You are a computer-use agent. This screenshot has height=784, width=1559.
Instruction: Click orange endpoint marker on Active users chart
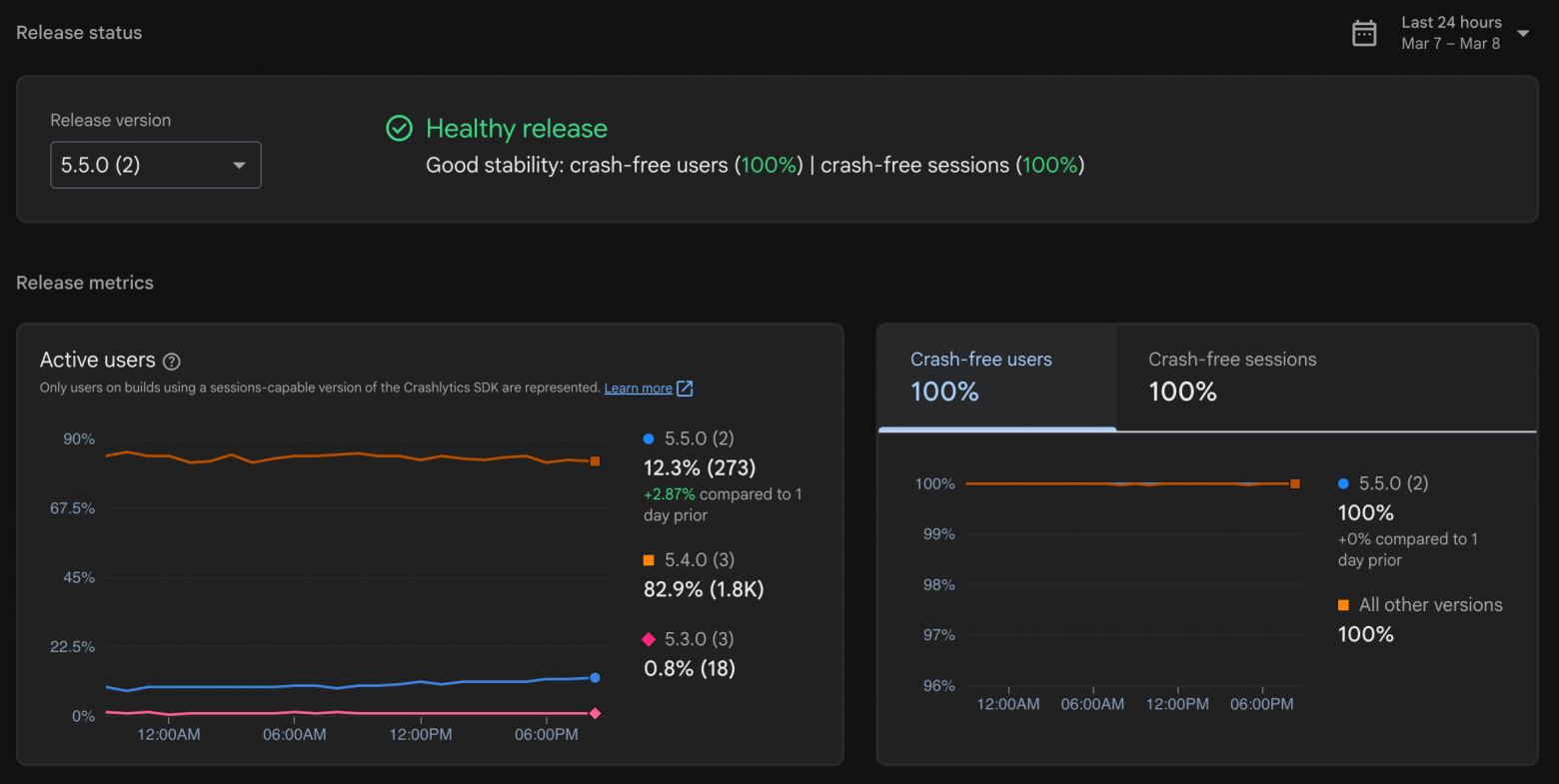pos(595,461)
